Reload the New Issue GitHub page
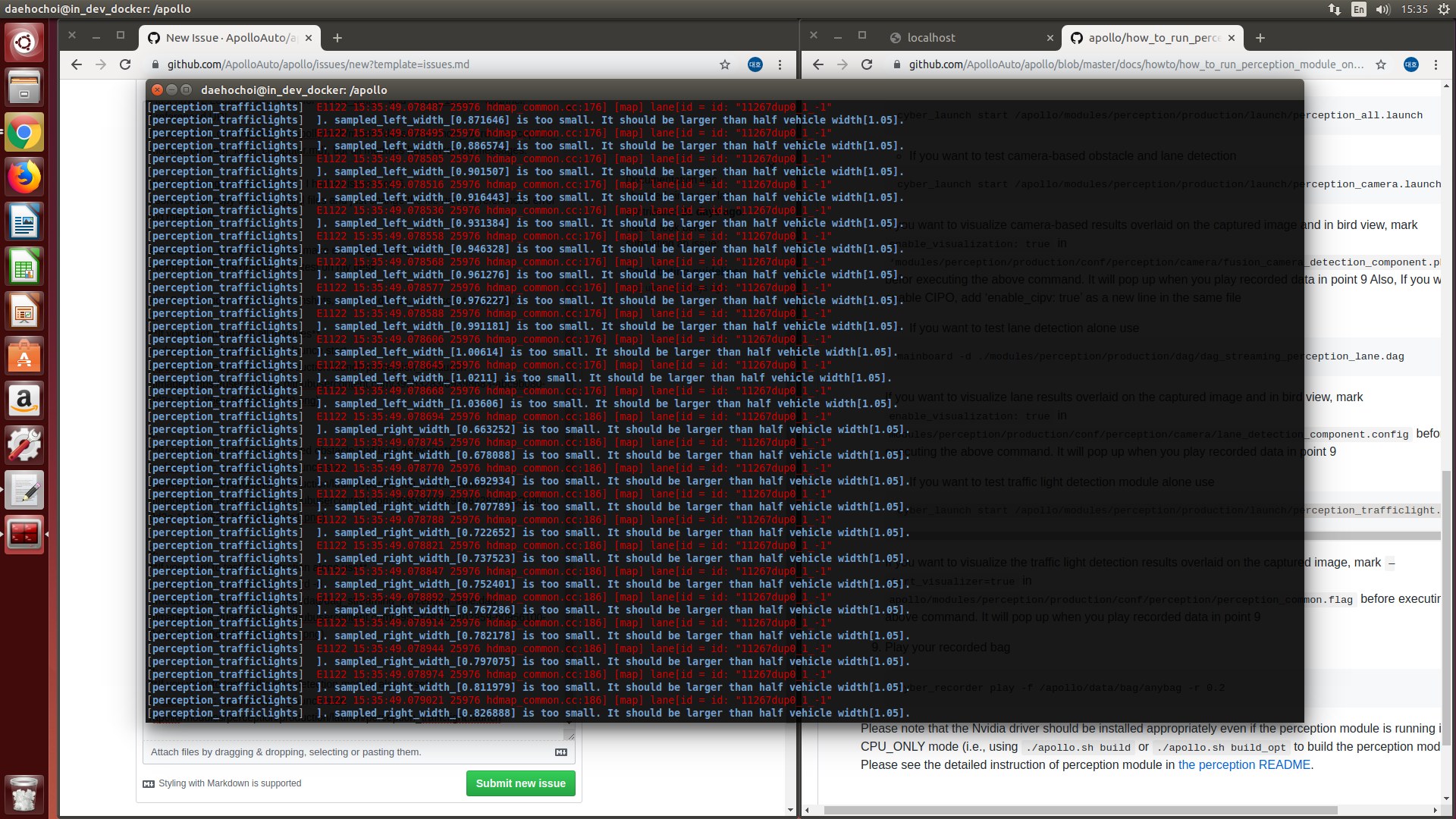Screen dimensions: 1456x819 pyautogui.click(x=125, y=64)
